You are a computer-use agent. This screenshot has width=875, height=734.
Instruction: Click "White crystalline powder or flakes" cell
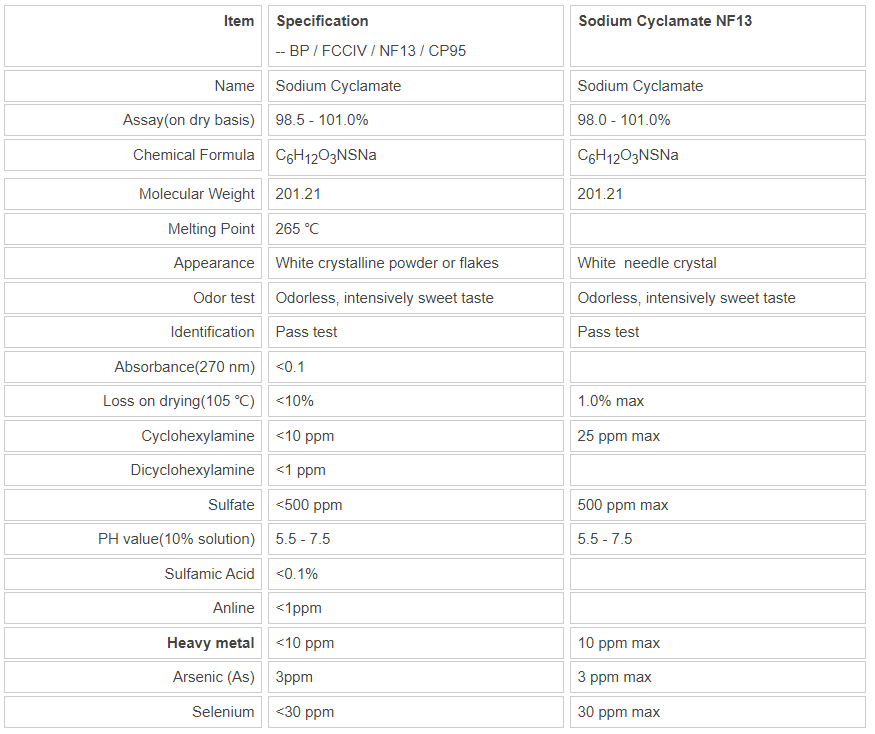click(x=387, y=263)
